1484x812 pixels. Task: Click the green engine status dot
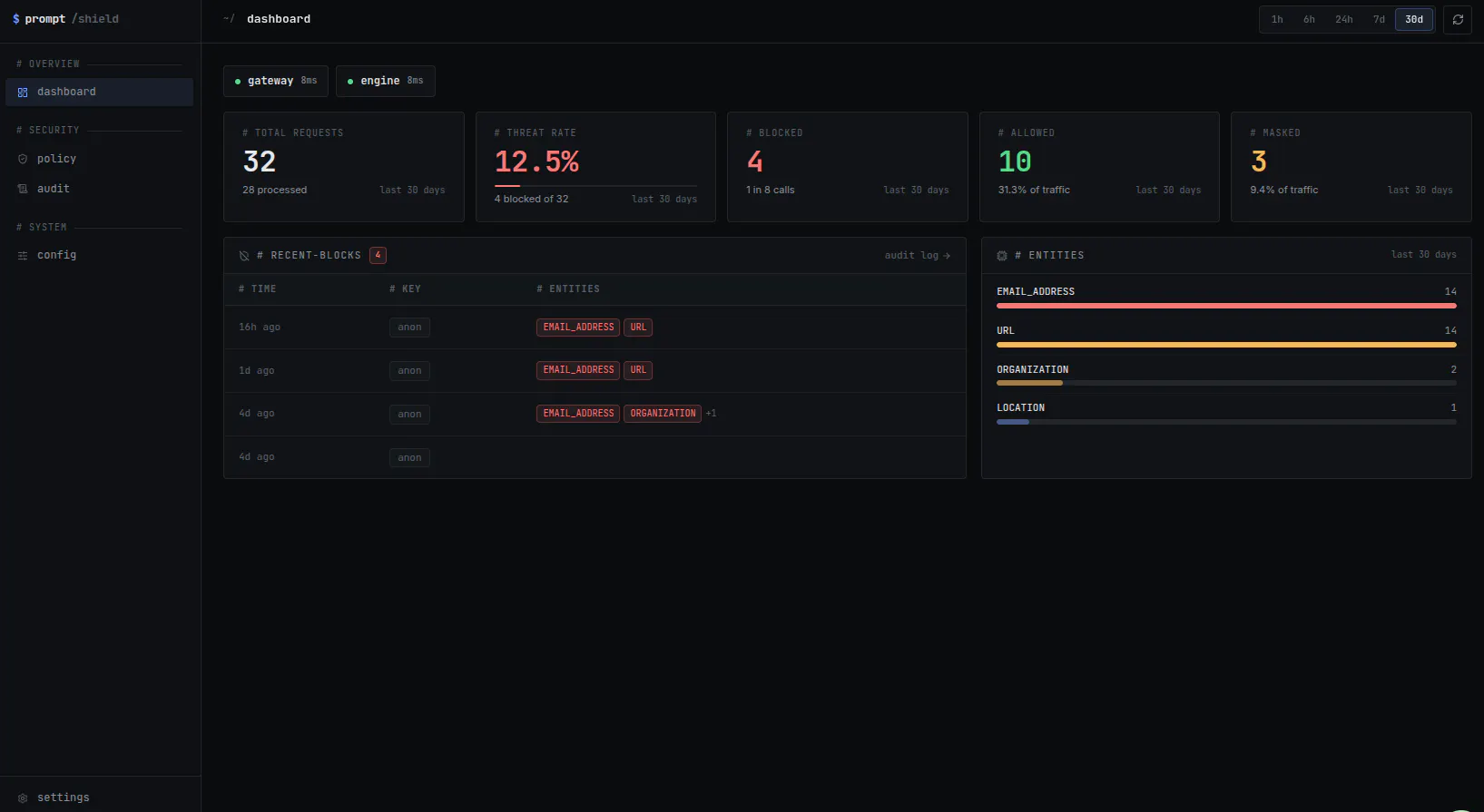[x=350, y=82]
